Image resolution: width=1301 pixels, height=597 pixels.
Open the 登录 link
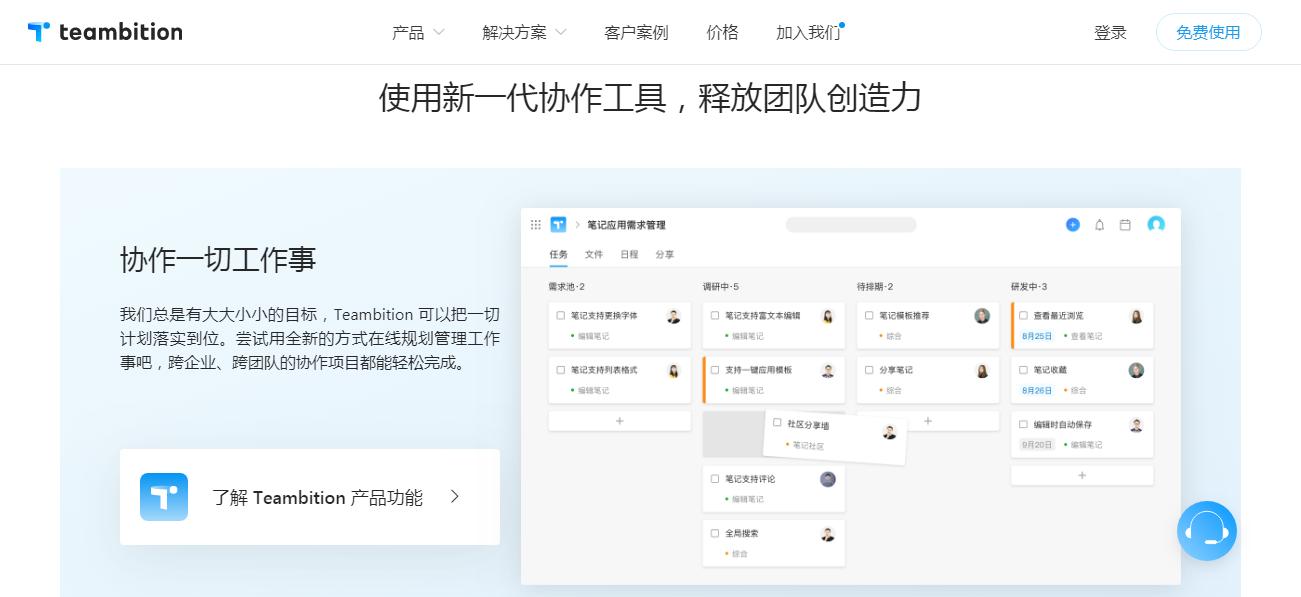(x=1110, y=31)
